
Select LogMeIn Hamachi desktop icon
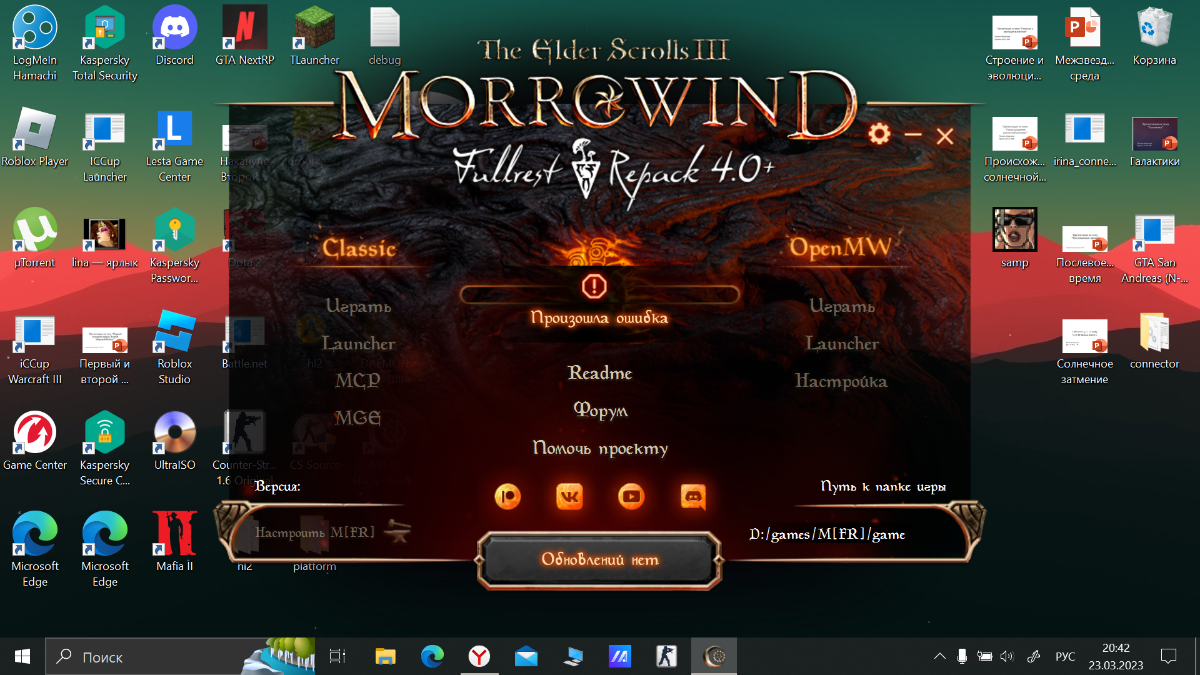pyautogui.click(x=35, y=42)
